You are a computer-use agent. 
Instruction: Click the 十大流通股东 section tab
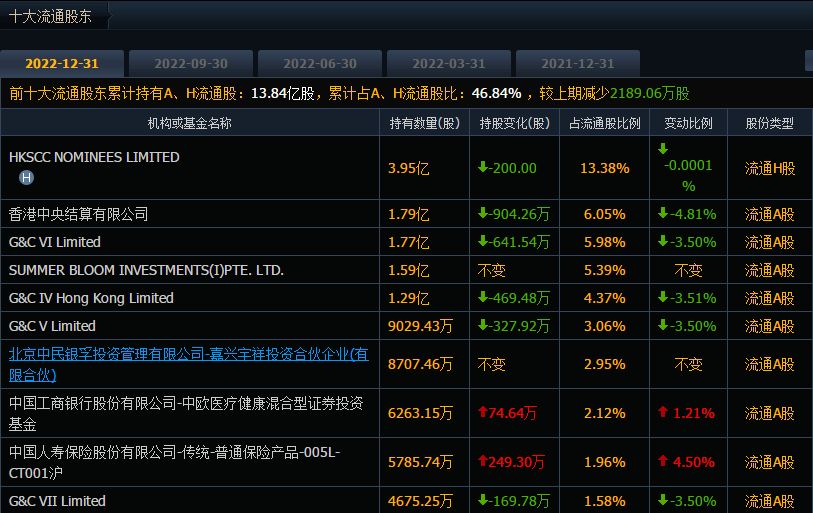coord(51,16)
